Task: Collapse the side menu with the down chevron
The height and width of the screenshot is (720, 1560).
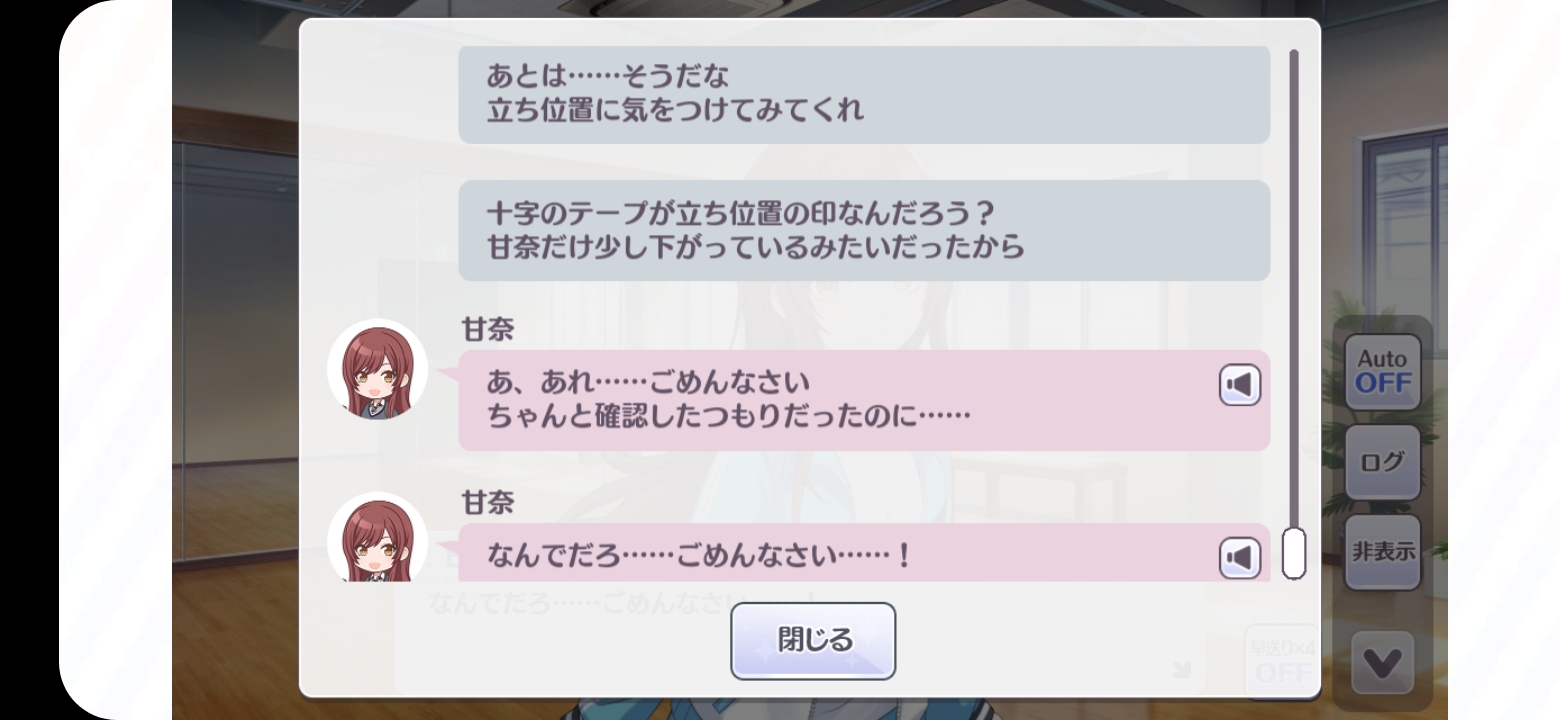Action: [x=1383, y=662]
